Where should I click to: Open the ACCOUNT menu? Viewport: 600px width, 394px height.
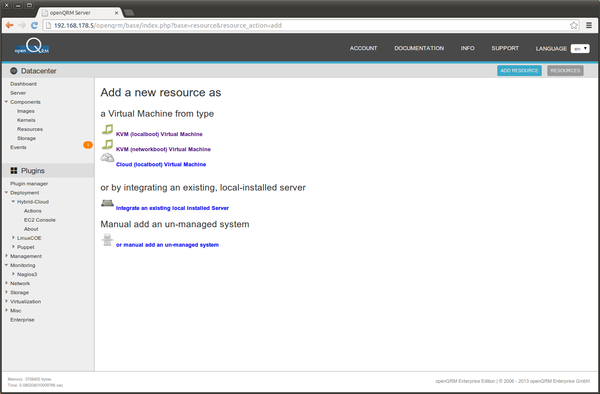364,48
